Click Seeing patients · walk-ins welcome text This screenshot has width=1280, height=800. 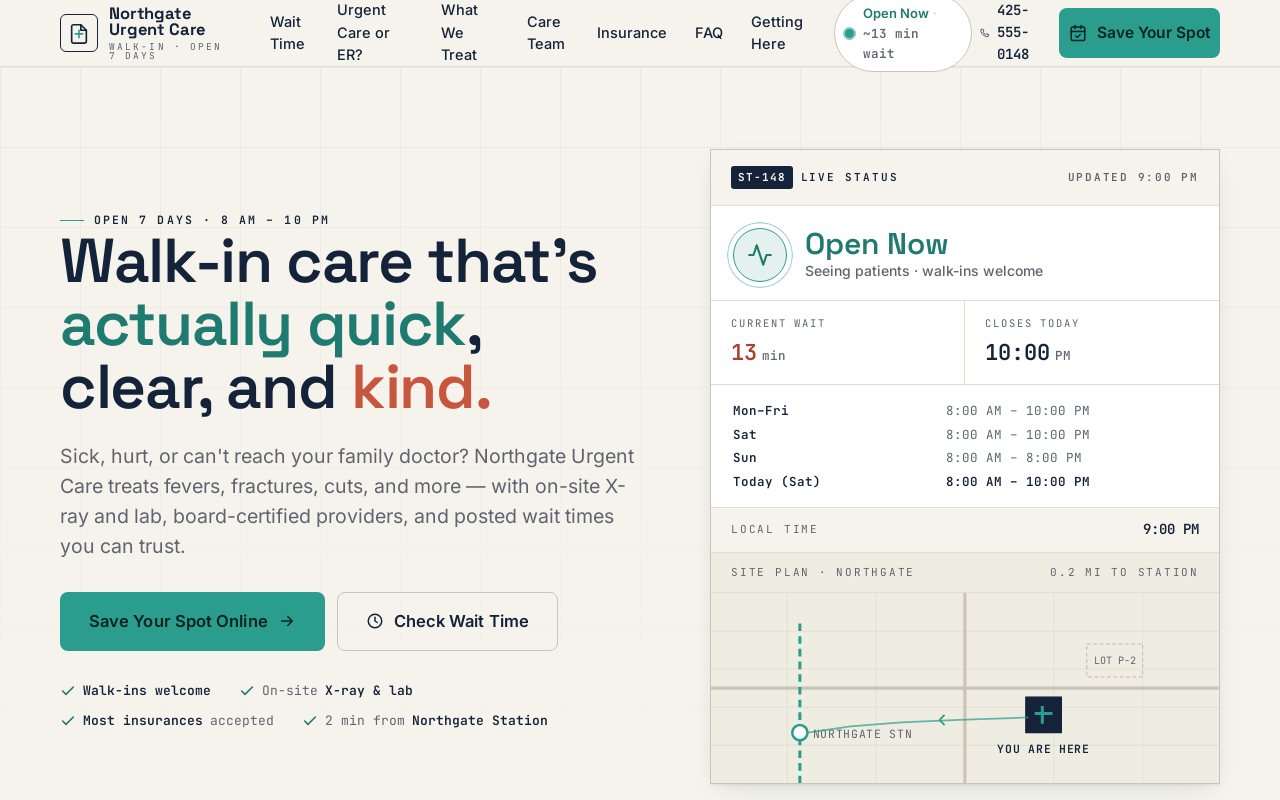click(x=924, y=271)
